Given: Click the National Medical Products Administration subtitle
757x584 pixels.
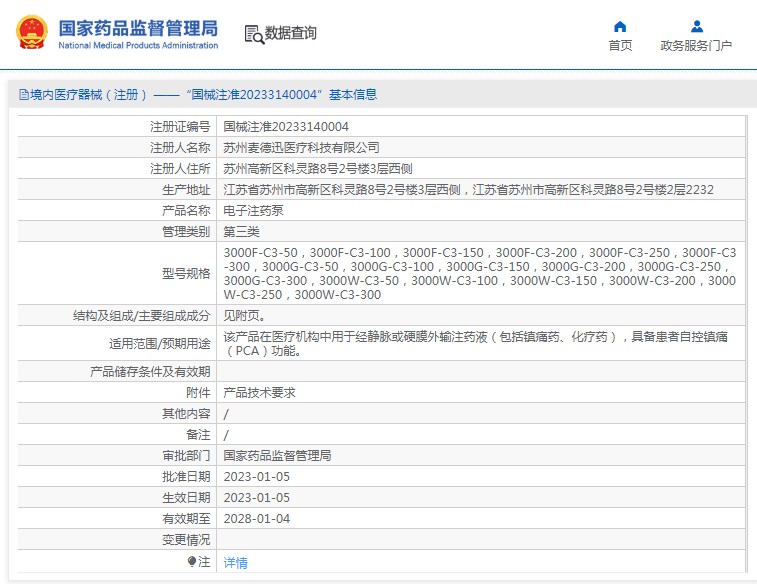Looking at the screenshot, I should [138, 46].
